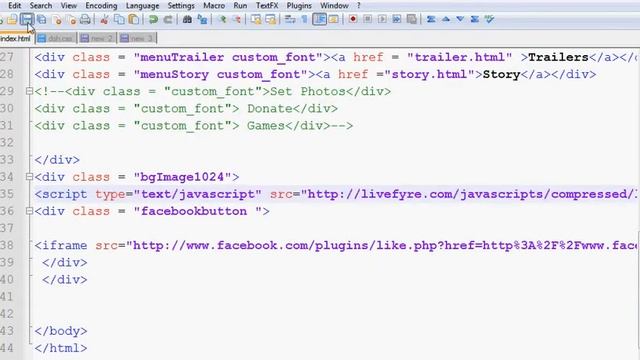
Task: Open the View menu
Action: [x=69, y=6]
